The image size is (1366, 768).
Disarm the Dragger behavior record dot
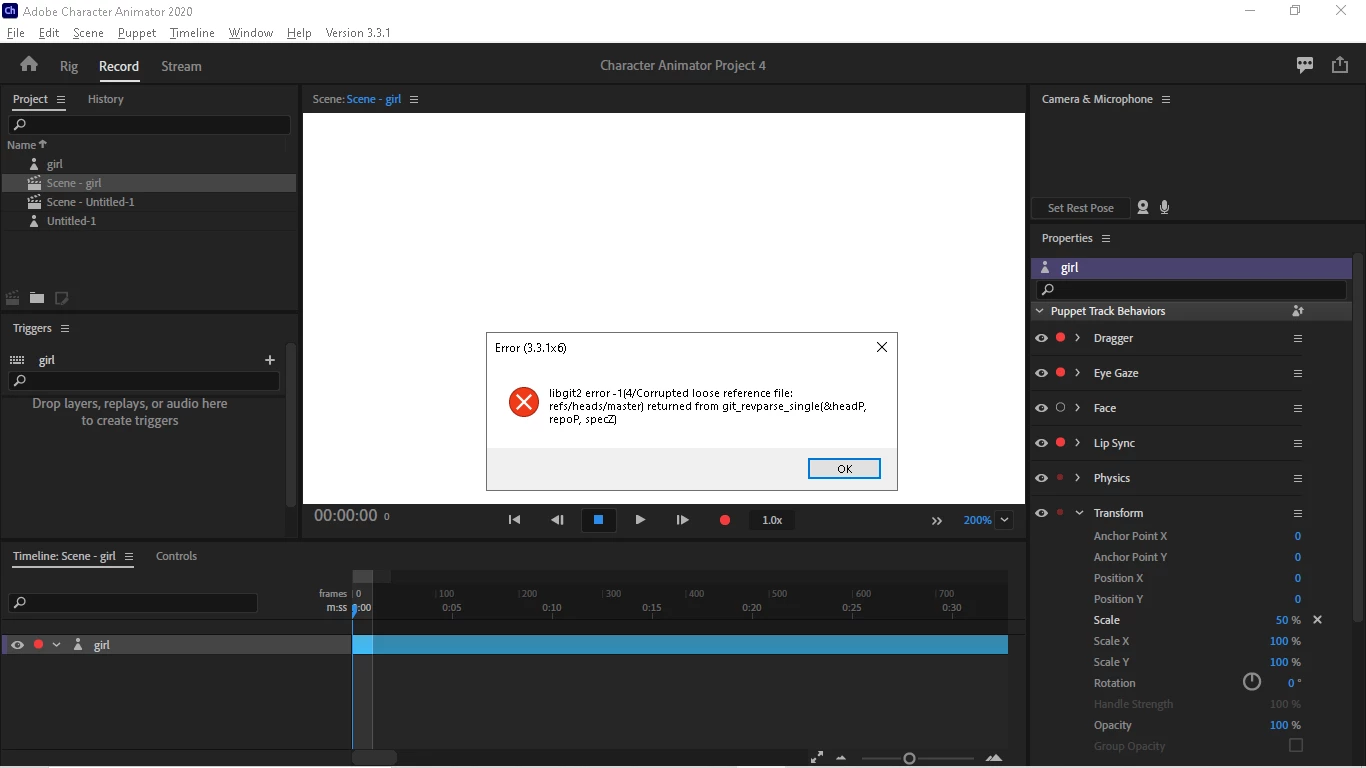point(1060,338)
